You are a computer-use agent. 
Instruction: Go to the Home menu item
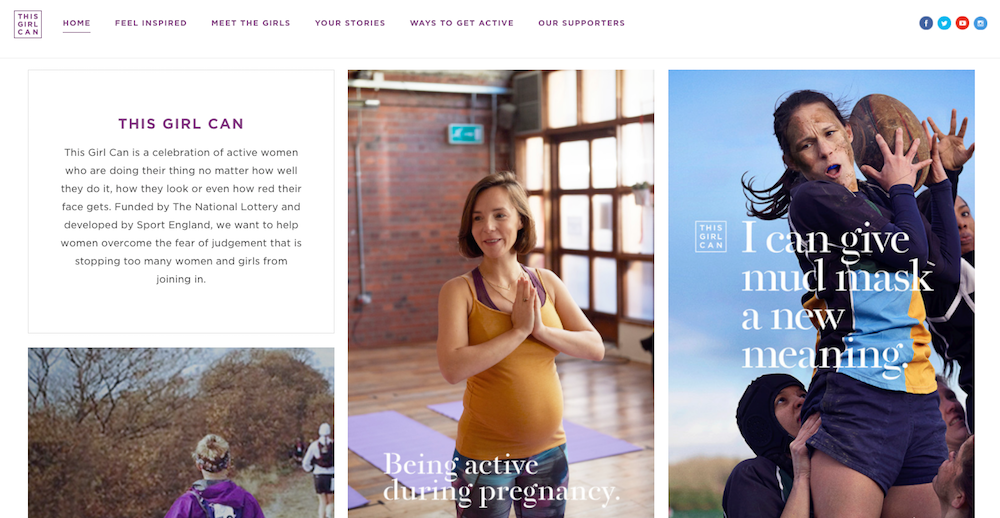[x=77, y=23]
